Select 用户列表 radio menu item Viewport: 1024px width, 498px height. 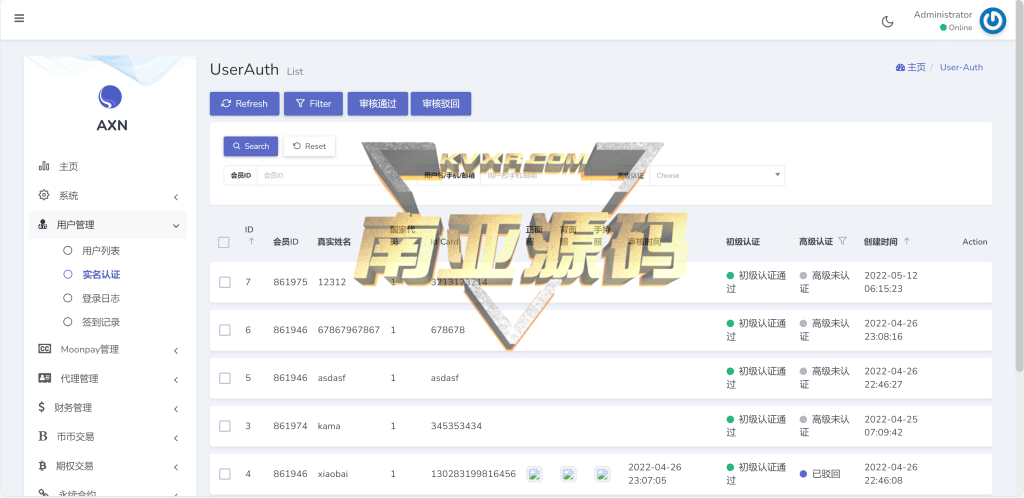(x=67, y=251)
